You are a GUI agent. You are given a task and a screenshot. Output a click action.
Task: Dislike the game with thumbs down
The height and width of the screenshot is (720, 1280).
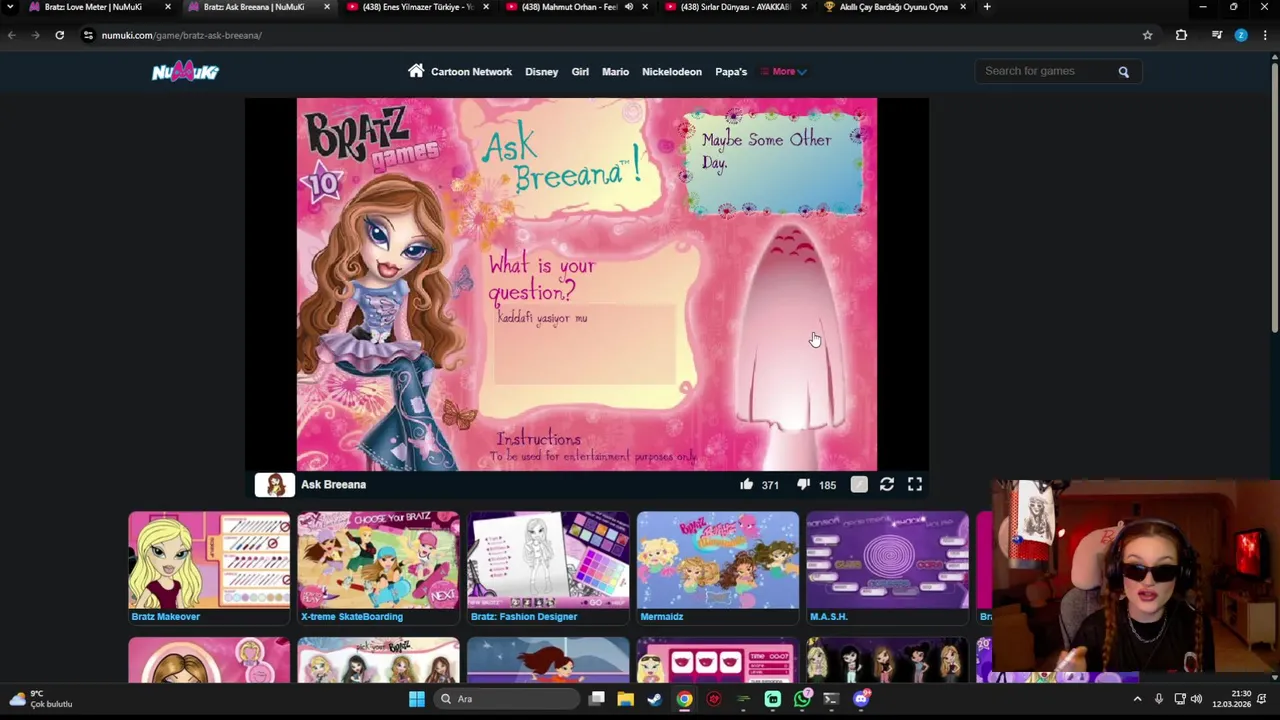[803, 484]
